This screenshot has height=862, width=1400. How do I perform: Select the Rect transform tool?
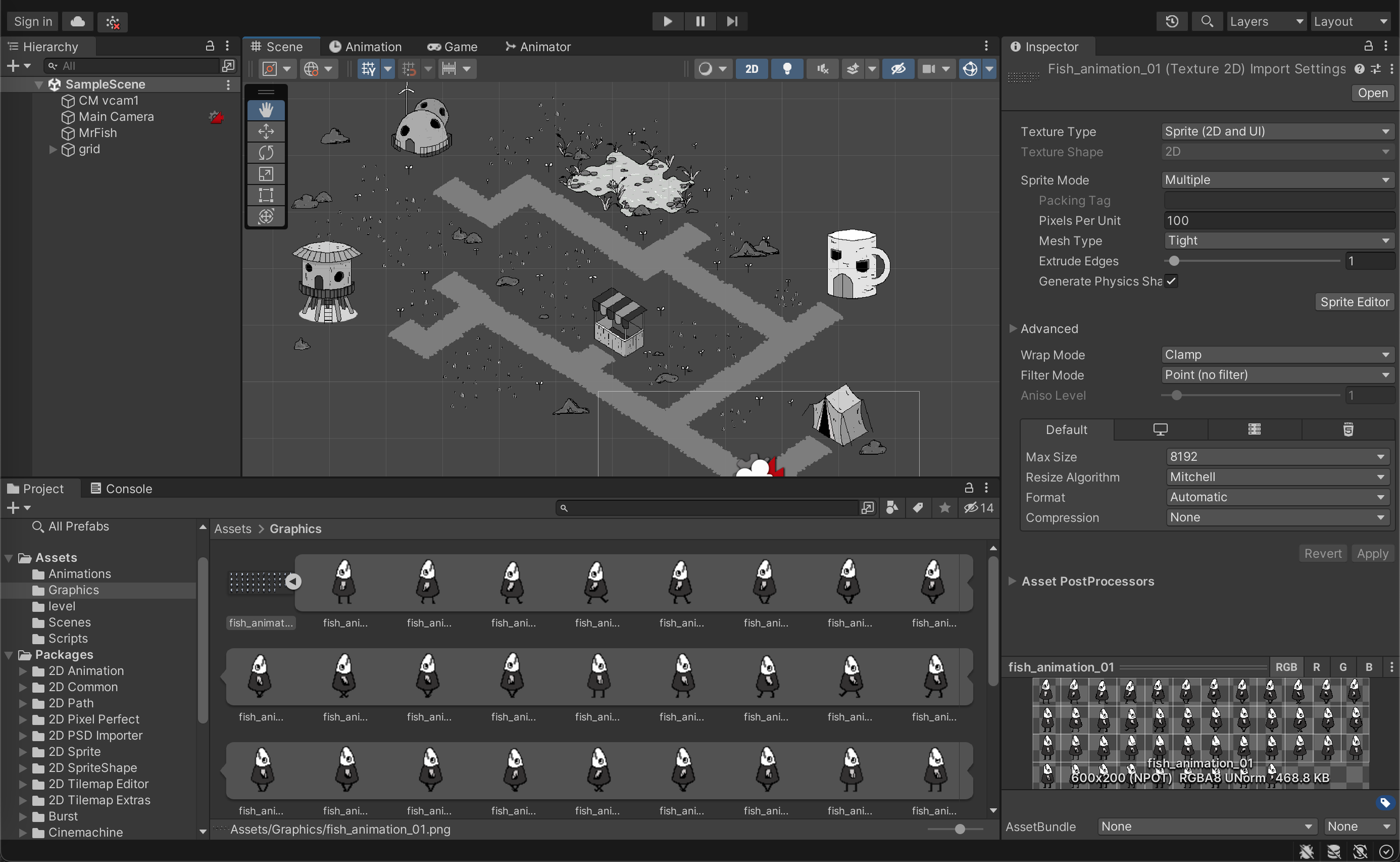pos(265,194)
